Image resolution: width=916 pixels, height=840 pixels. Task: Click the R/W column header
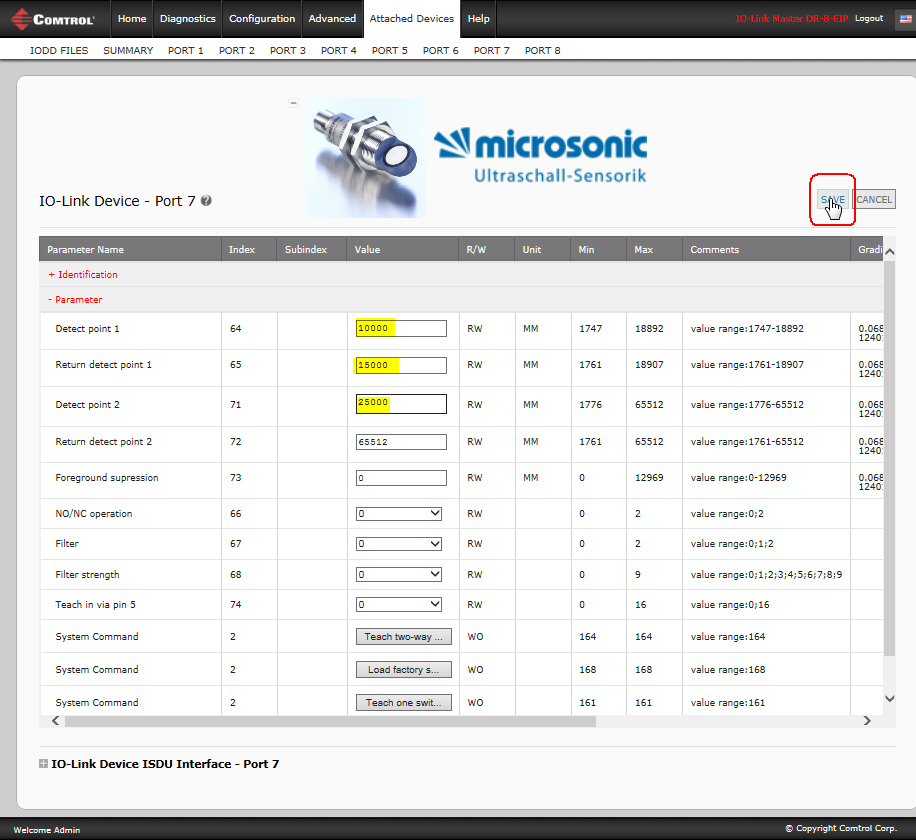point(487,249)
